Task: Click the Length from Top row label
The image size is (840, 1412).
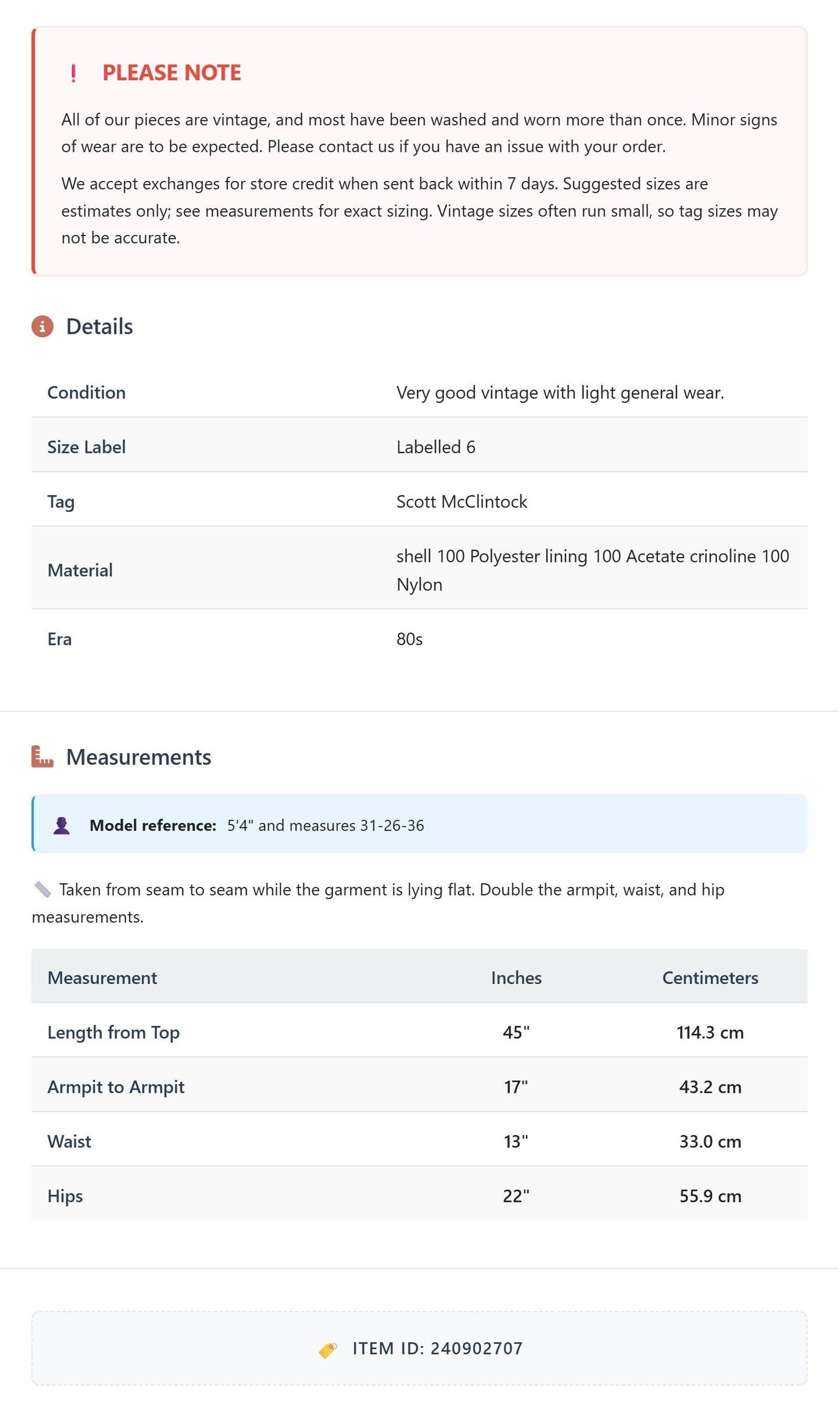Action: coord(113,1032)
